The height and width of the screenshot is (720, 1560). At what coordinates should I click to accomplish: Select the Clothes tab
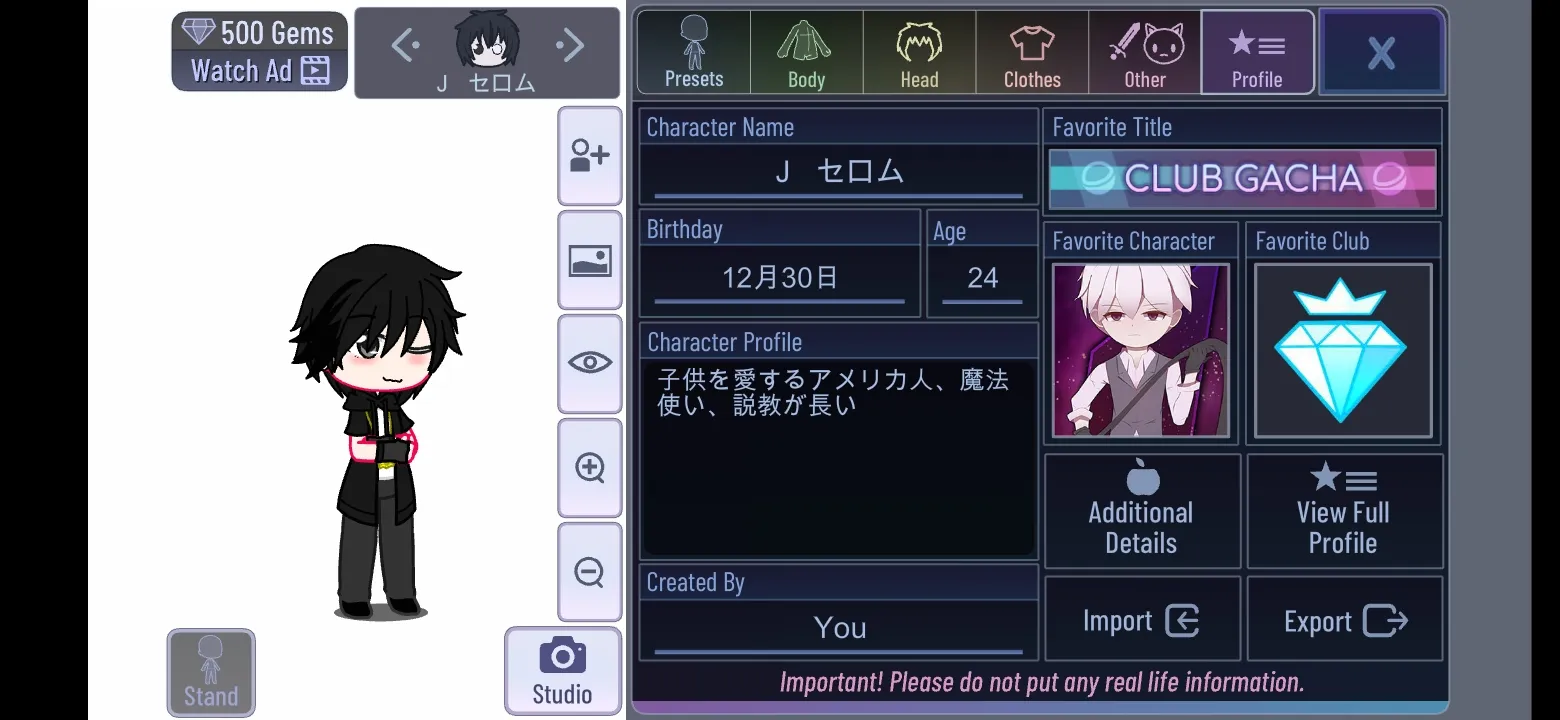click(x=1032, y=52)
